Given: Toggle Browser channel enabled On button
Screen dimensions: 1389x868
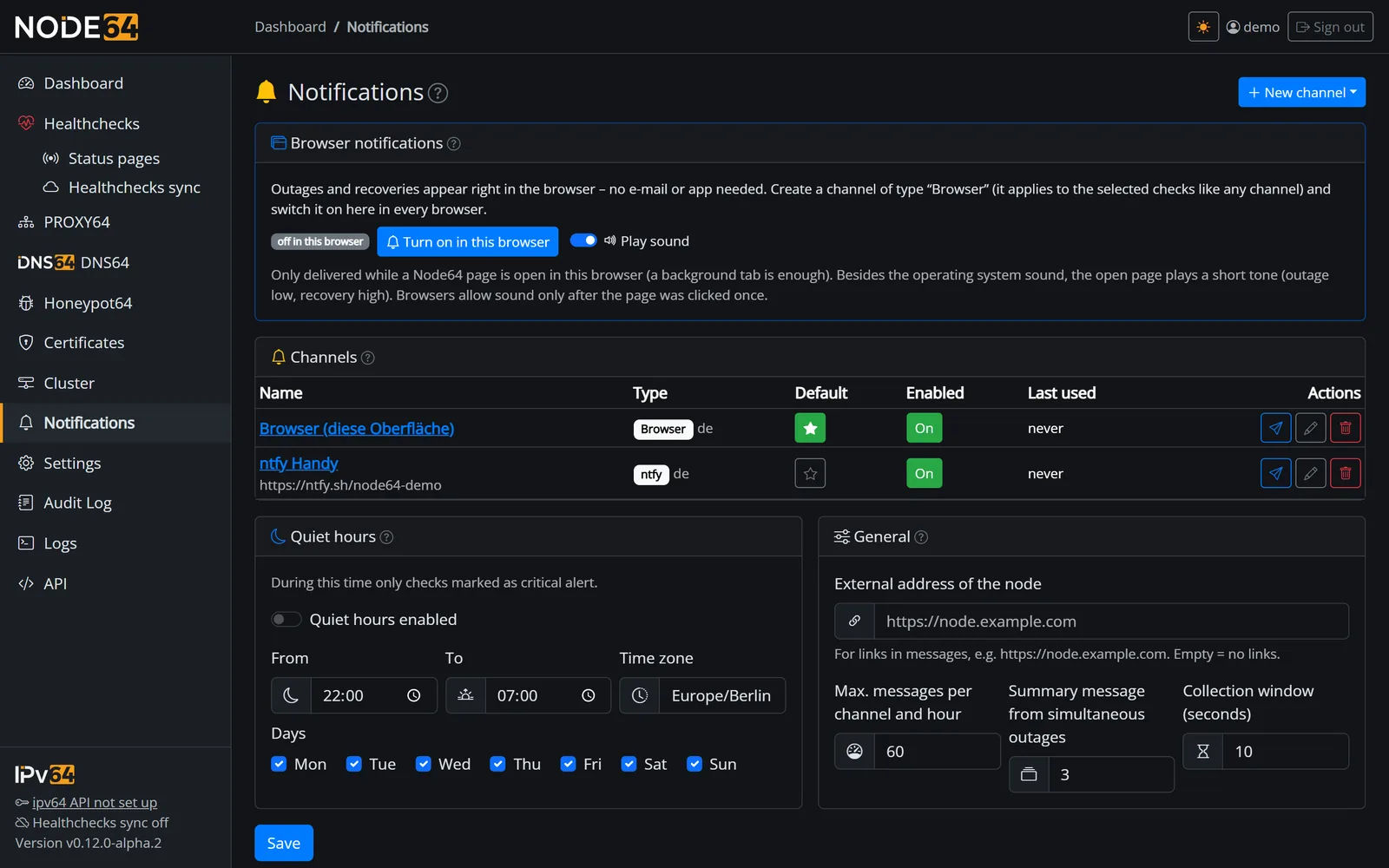Looking at the screenshot, I should pyautogui.click(x=924, y=428).
